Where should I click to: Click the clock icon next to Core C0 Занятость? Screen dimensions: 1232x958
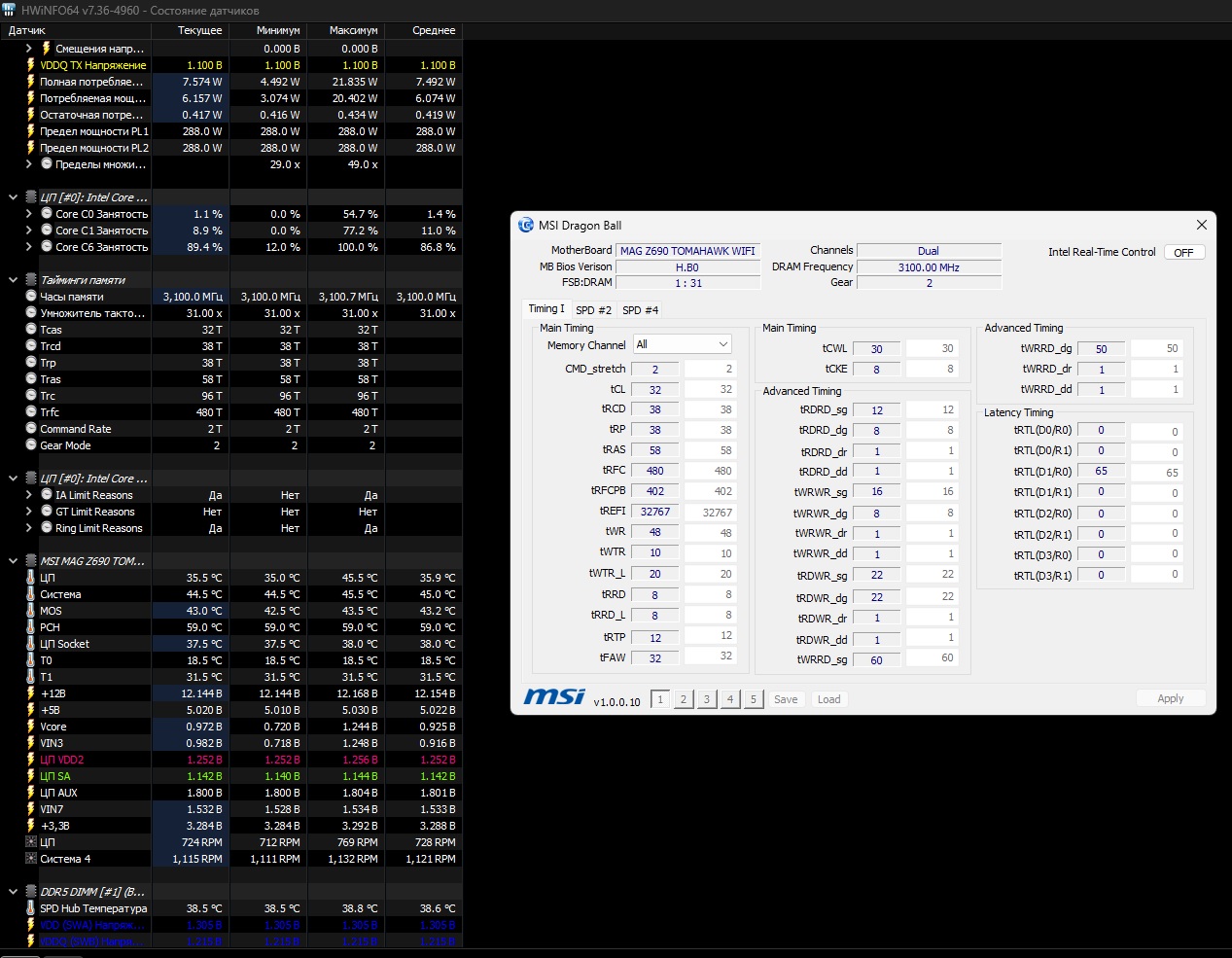(47, 213)
